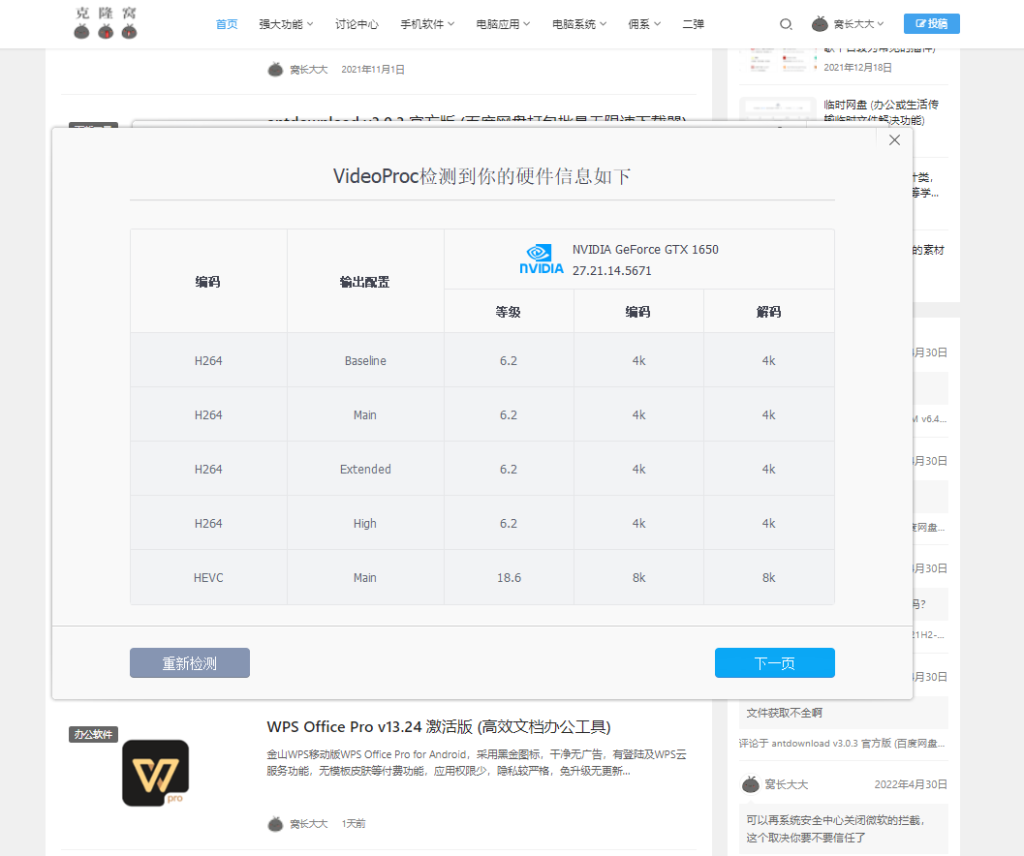The image size is (1024, 856).
Task: Open the 临时网盘 sidebar article link
Action: click(881, 112)
